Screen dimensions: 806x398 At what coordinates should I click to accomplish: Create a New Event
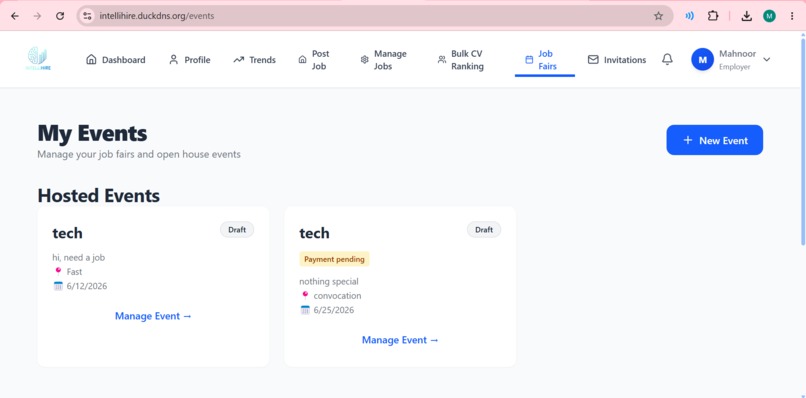tap(715, 140)
